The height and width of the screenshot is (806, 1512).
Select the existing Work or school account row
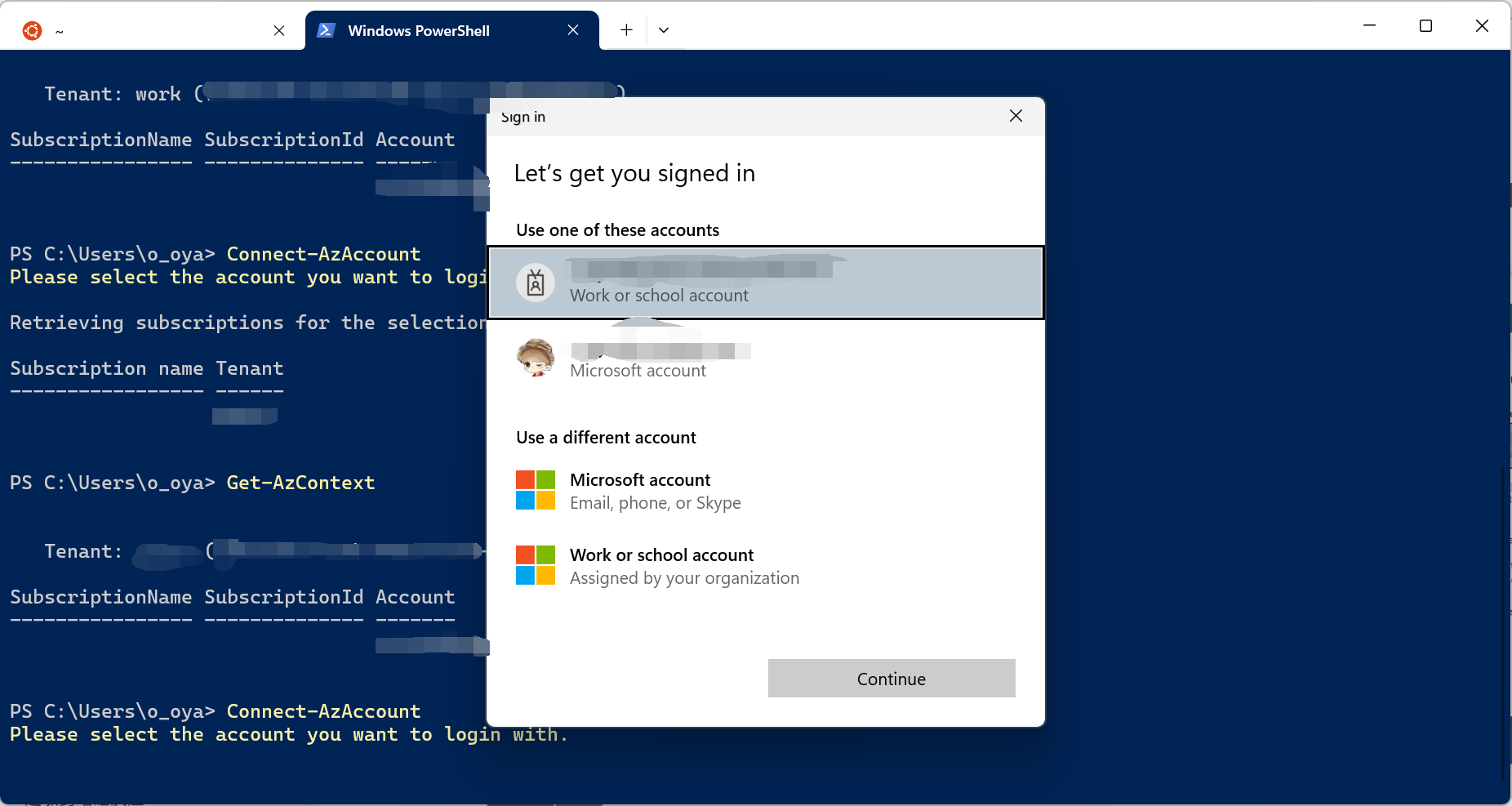[766, 283]
